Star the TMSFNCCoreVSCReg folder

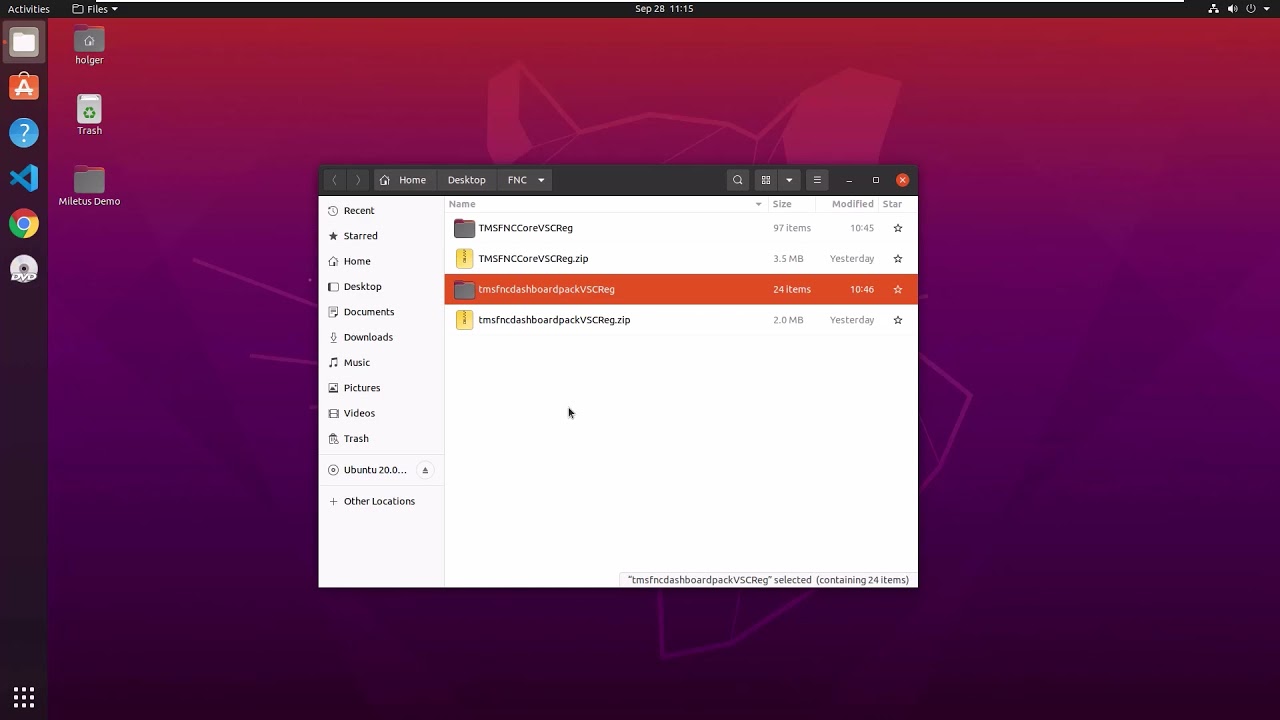(x=897, y=228)
